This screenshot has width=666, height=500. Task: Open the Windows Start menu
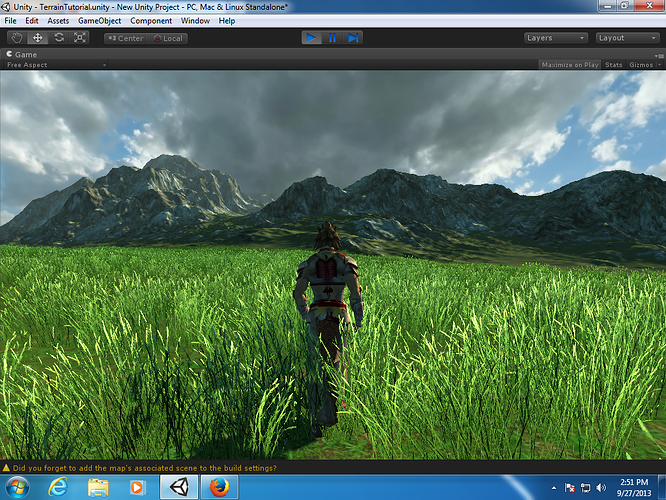tap(17, 487)
